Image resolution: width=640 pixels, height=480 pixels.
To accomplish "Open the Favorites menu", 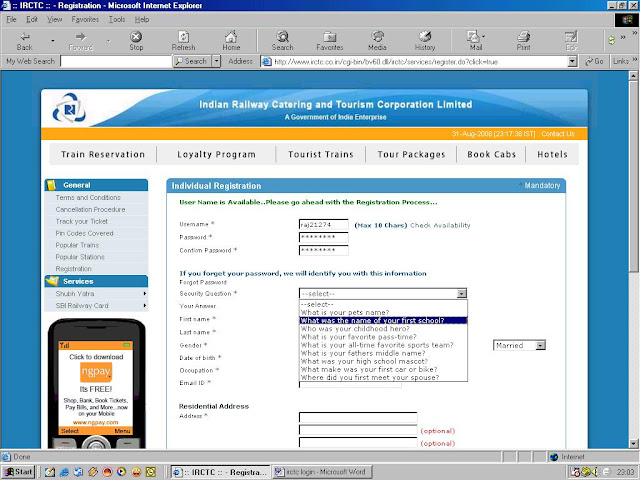I will [x=85, y=19].
